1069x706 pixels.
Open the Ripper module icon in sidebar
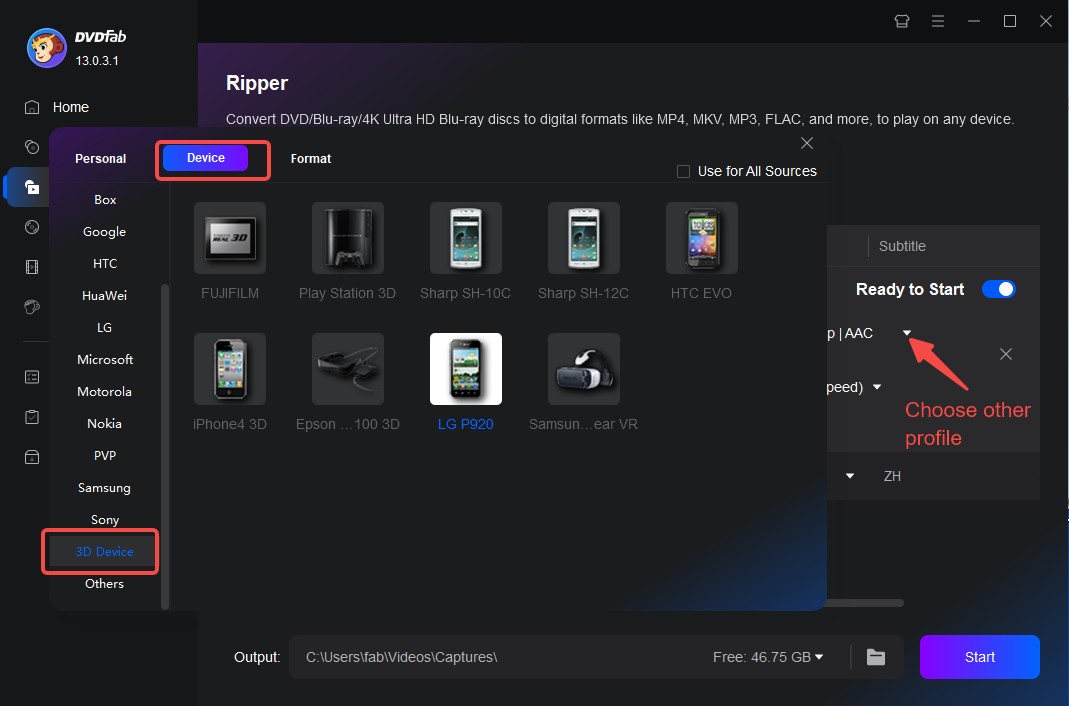coord(31,187)
